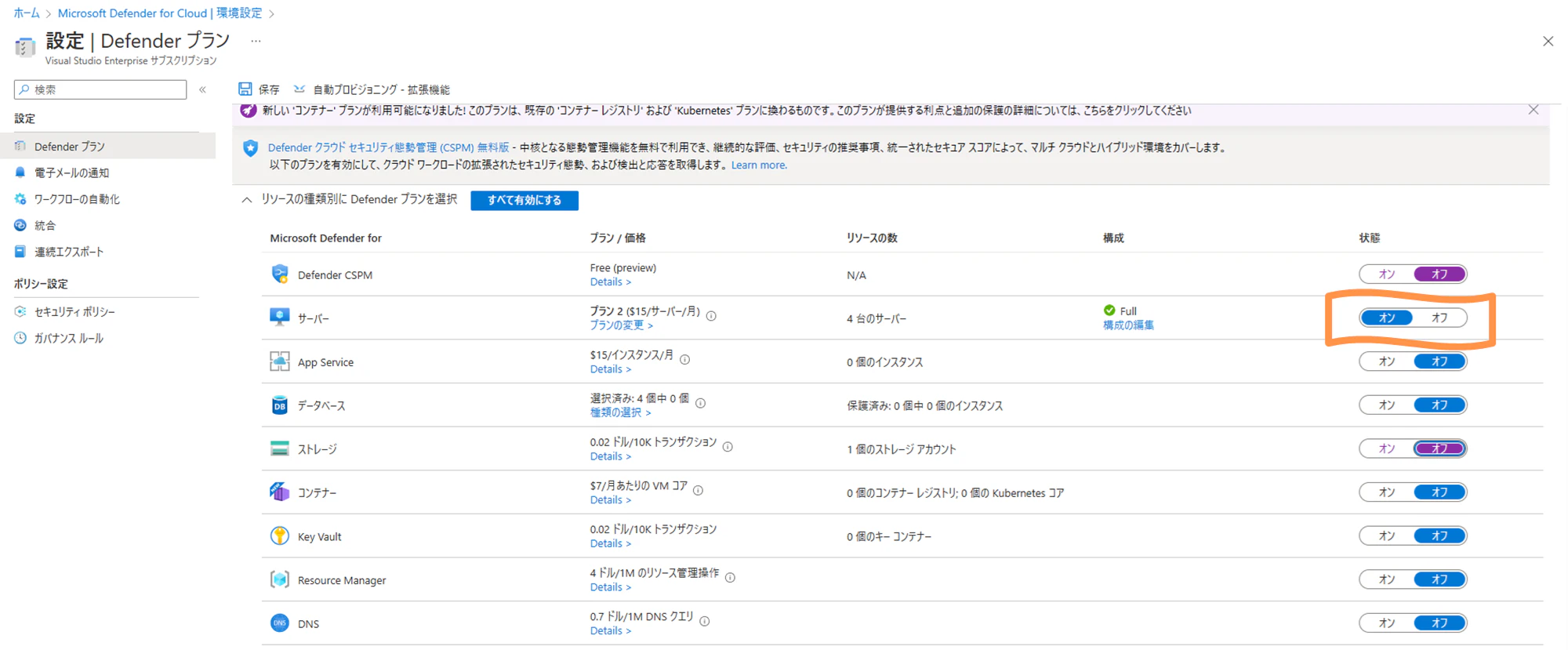Open Details for Defender CSPM

(610, 282)
